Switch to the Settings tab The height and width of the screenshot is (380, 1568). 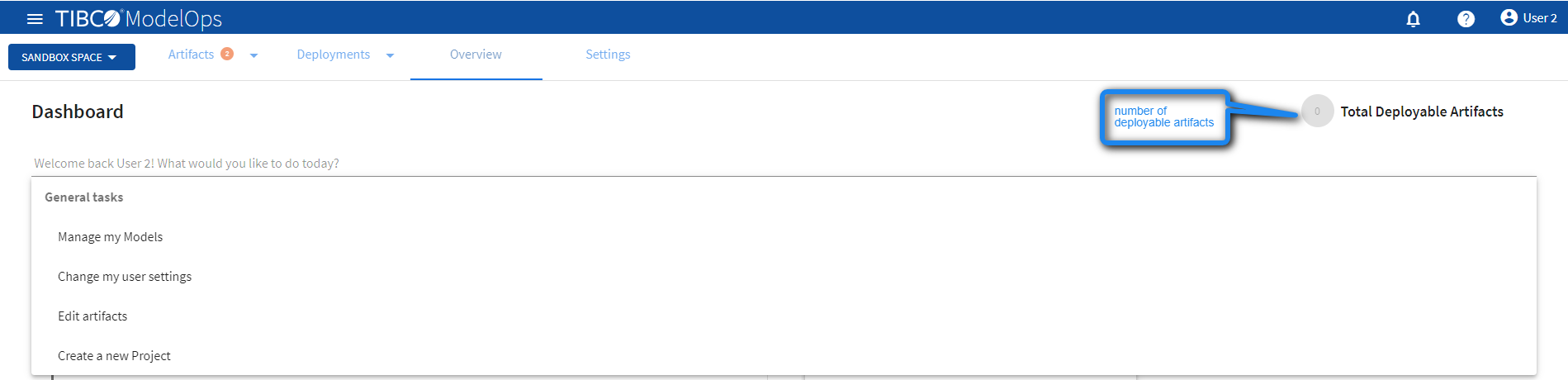point(608,55)
